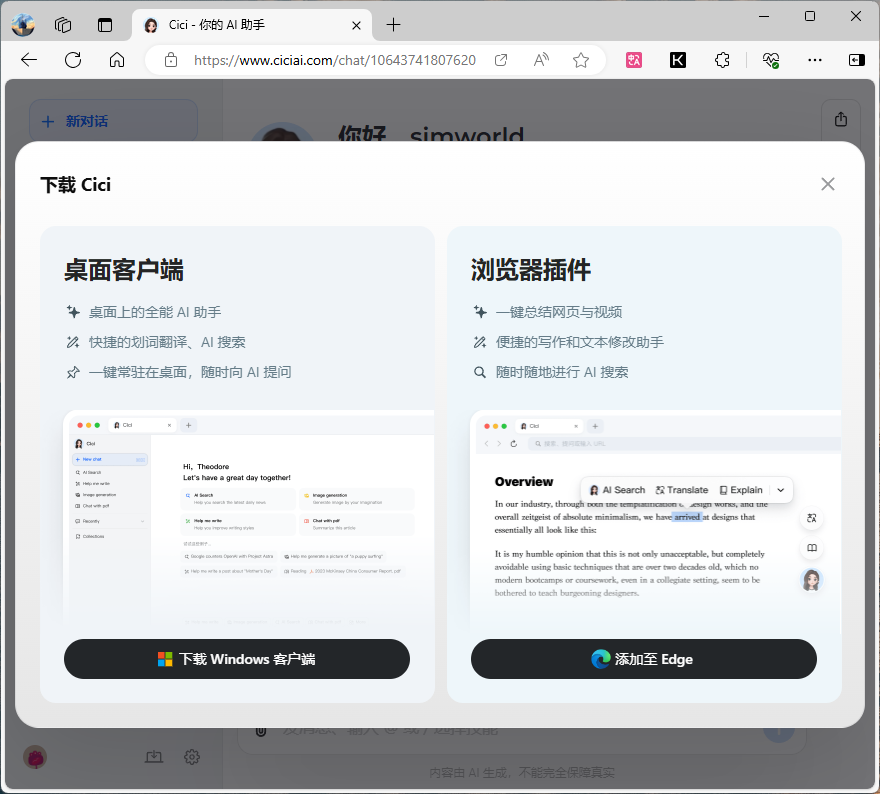Screen dimensions: 880x794
Task: Click user avatar in sidebar bottom
Action: click(x=35, y=758)
